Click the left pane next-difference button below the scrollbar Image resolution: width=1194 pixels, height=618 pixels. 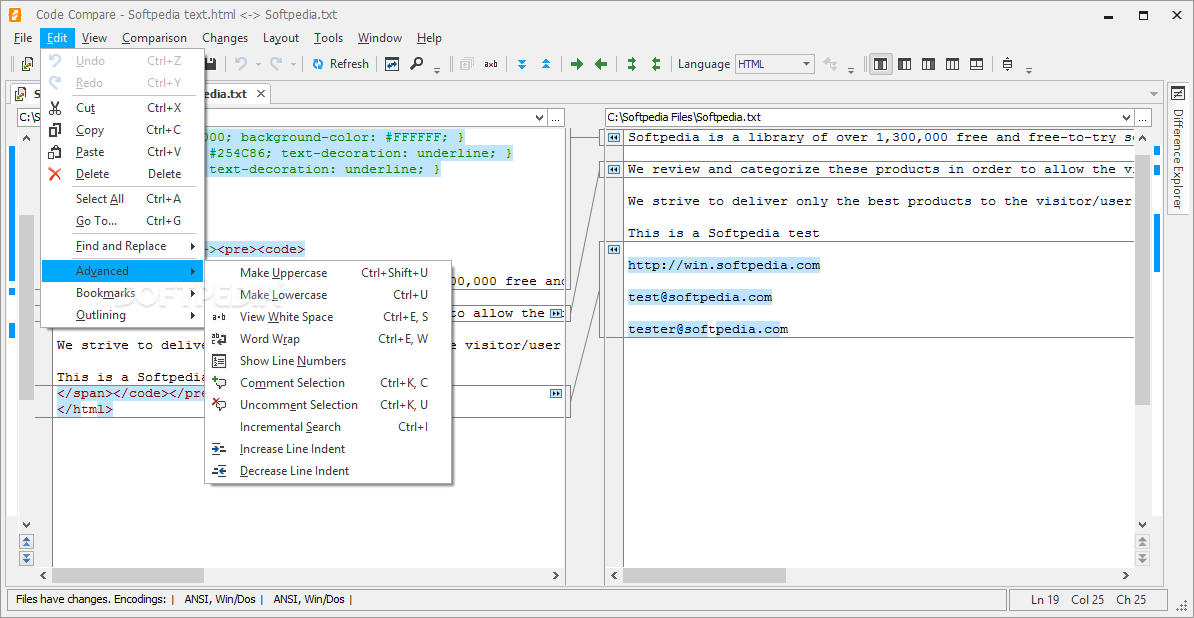click(27, 558)
